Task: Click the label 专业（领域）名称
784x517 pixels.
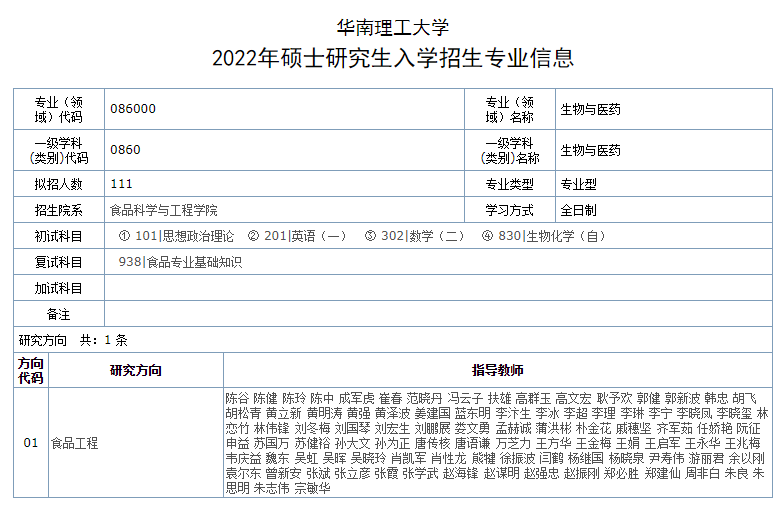Action: (510, 110)
